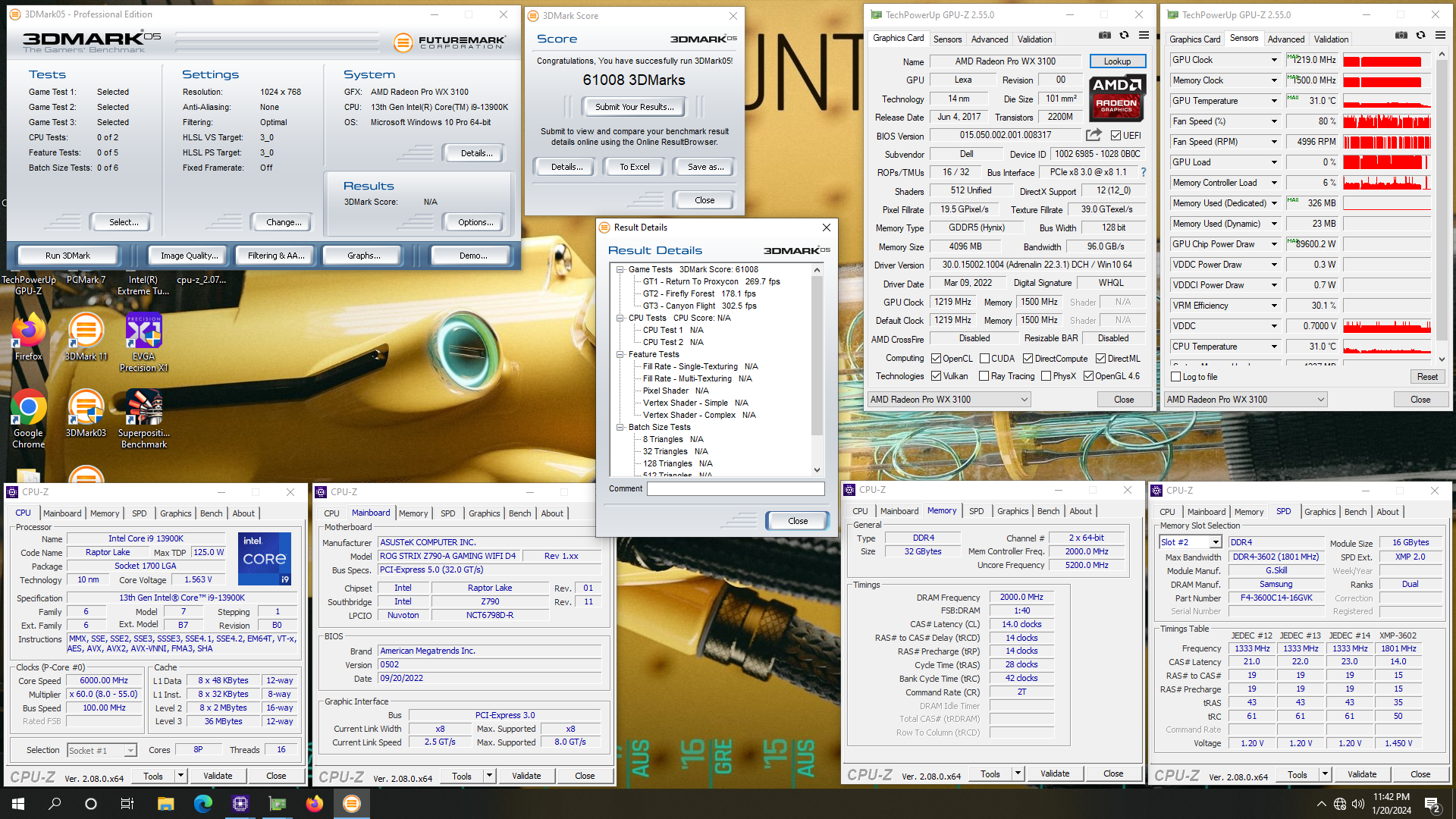Click GPU-Z Sensors scrollbar down arrow
The height and width of the screenshot is (819, 1456).
point(1442,359)
